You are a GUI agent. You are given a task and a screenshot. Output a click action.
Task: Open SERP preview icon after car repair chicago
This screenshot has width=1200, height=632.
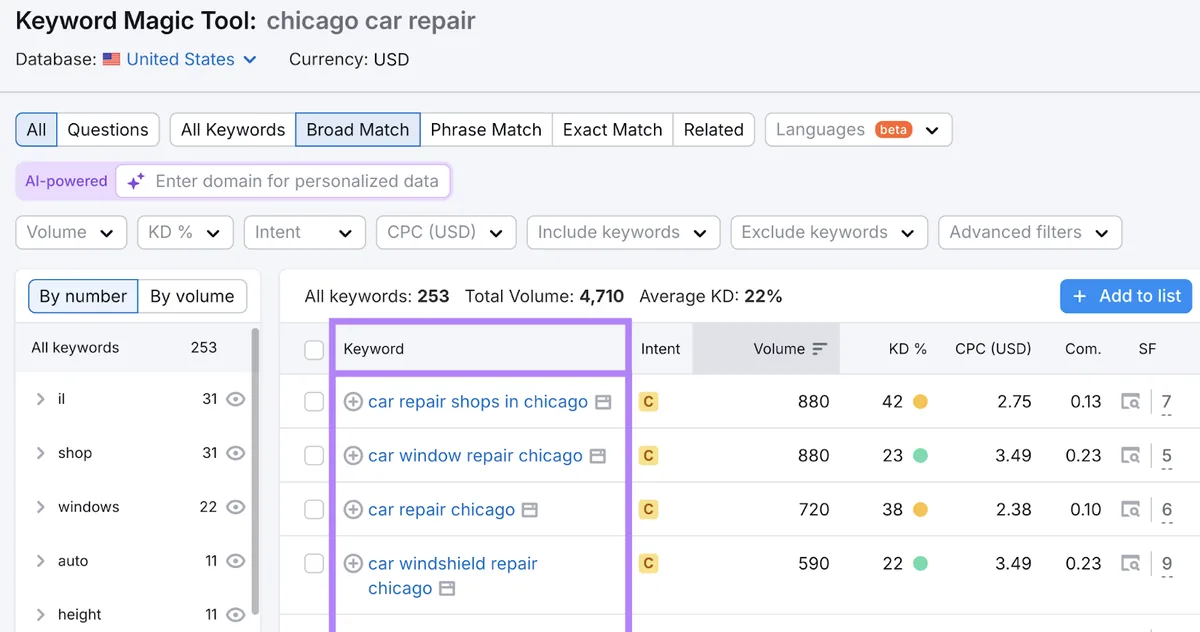pos(530,510)
